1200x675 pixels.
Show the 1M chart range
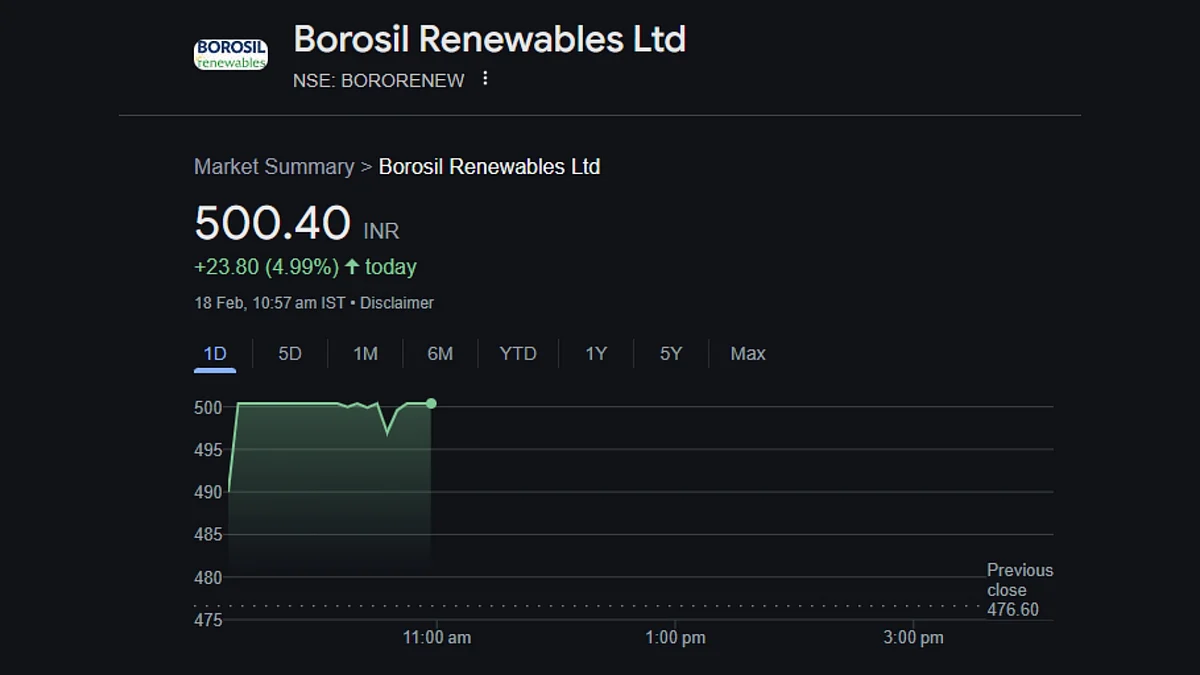(x=365, y=353)
